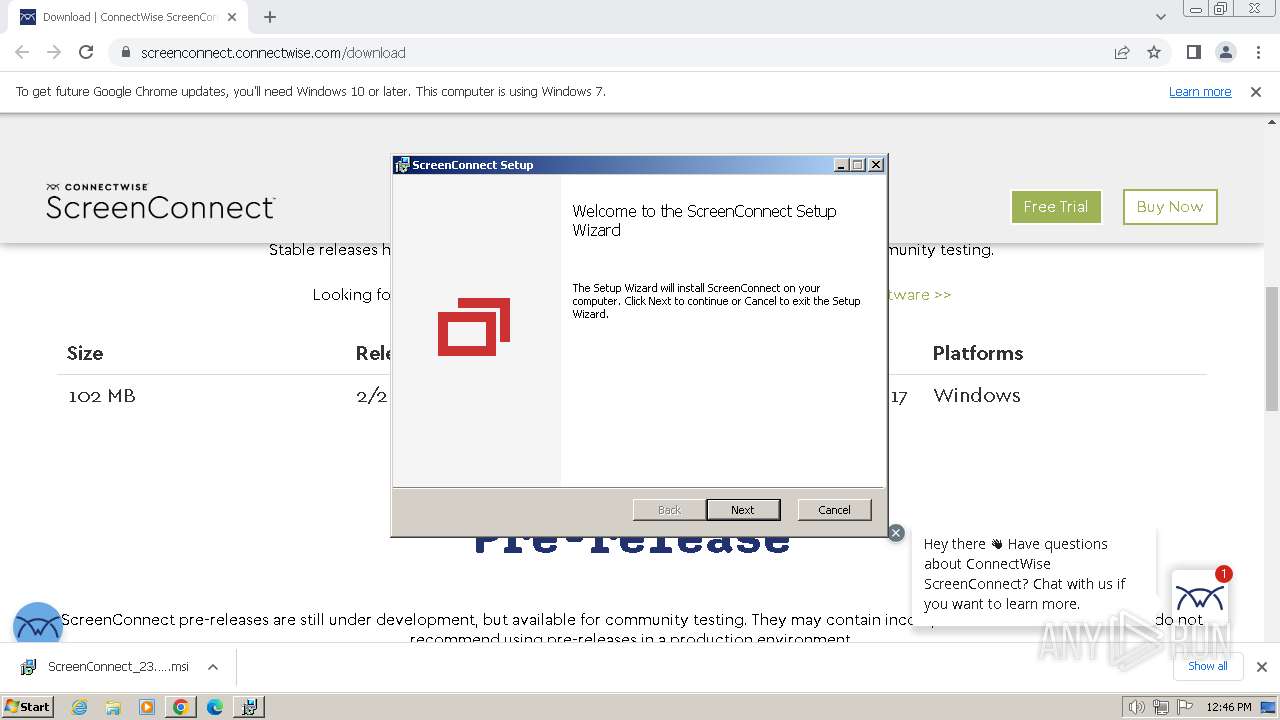Viewport: 1280px width, 720px height.
Task: Launch Internet Explorer from taskbar
Action: [x=79, y=707]
